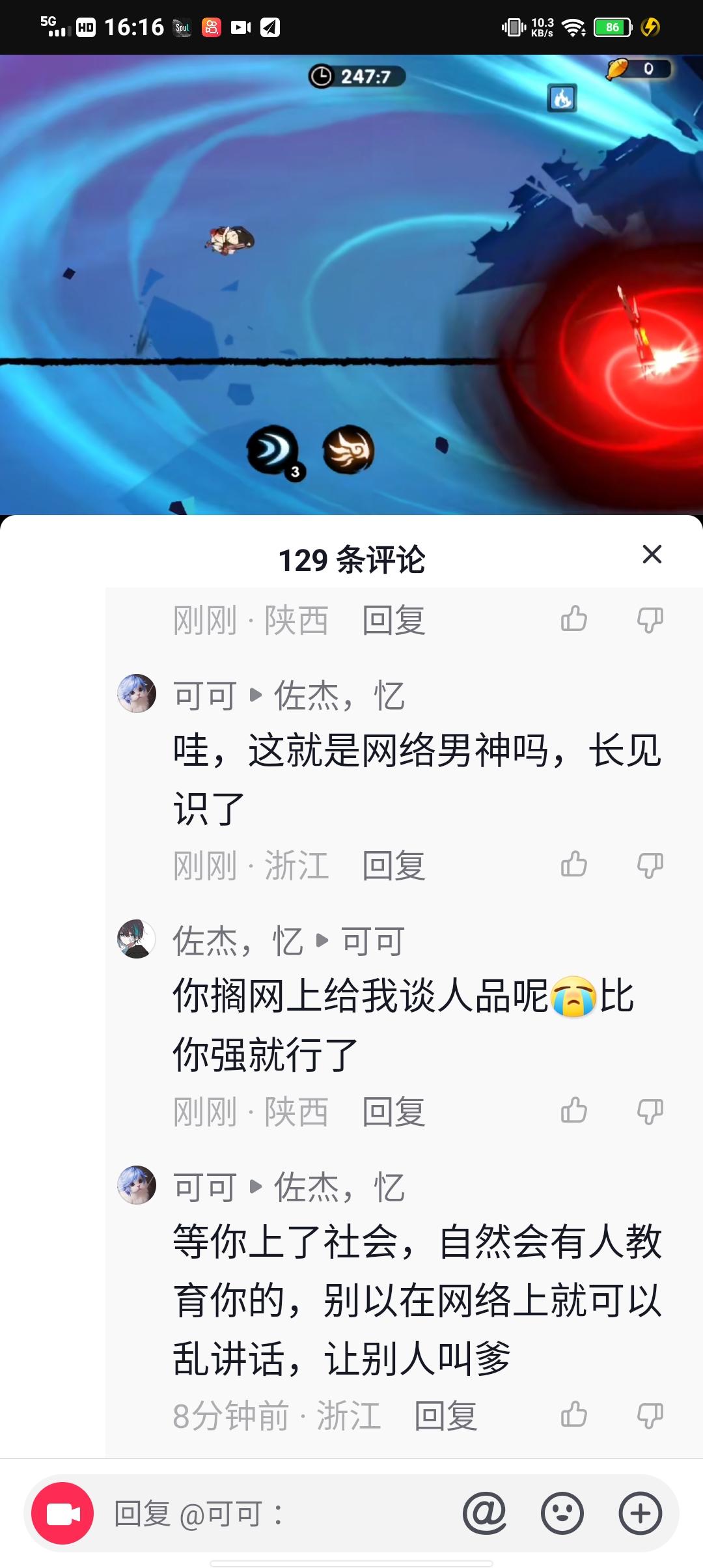This screenshot has width=703, height=1568.
Task: Tap the blue dash skill icon in game
Action: pos(273,451)
